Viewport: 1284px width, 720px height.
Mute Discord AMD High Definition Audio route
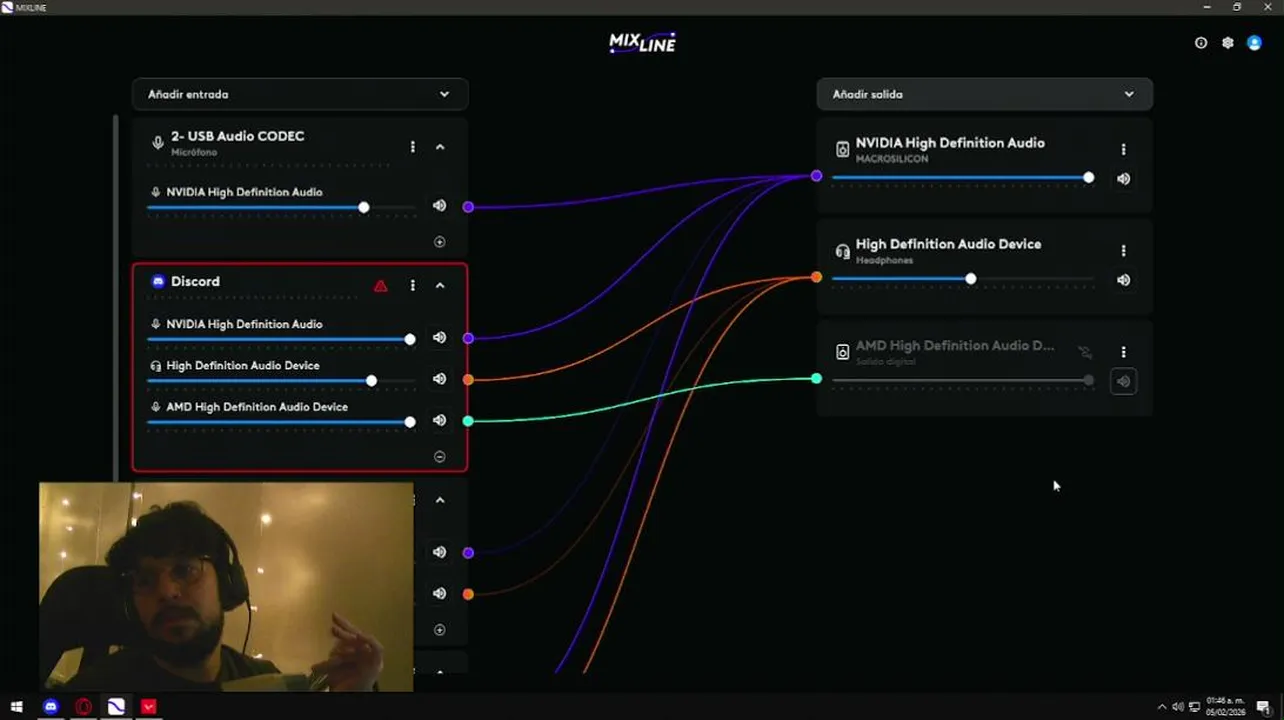439,421
